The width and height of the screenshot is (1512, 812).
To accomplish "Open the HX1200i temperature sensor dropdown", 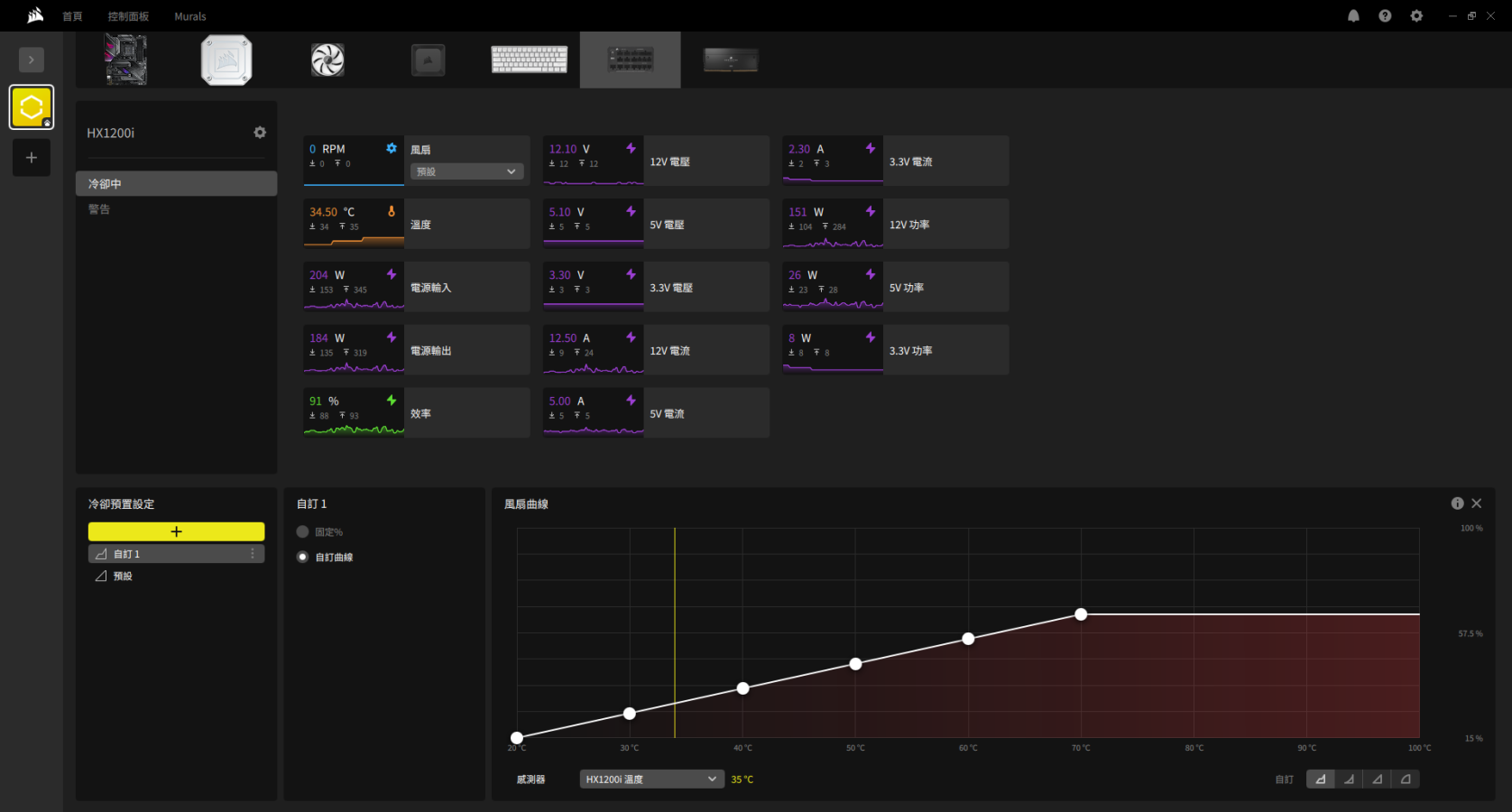I will pos(651,780).
